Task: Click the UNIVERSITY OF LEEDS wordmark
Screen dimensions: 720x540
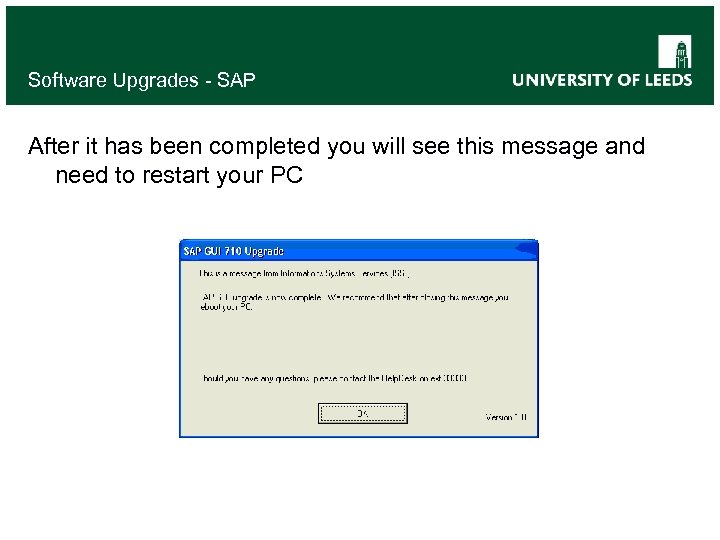Action: tap(602, 80)
